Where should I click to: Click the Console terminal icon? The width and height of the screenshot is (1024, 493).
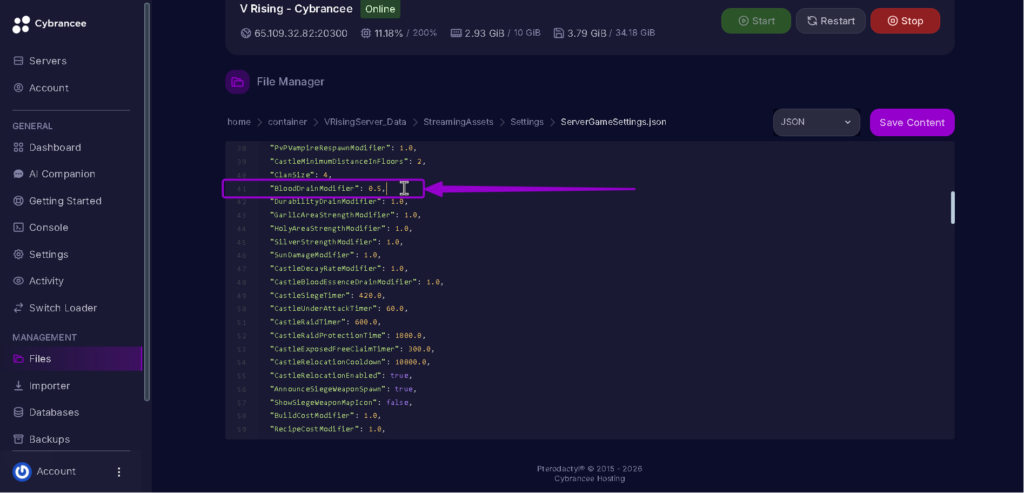tap(18, 228)
